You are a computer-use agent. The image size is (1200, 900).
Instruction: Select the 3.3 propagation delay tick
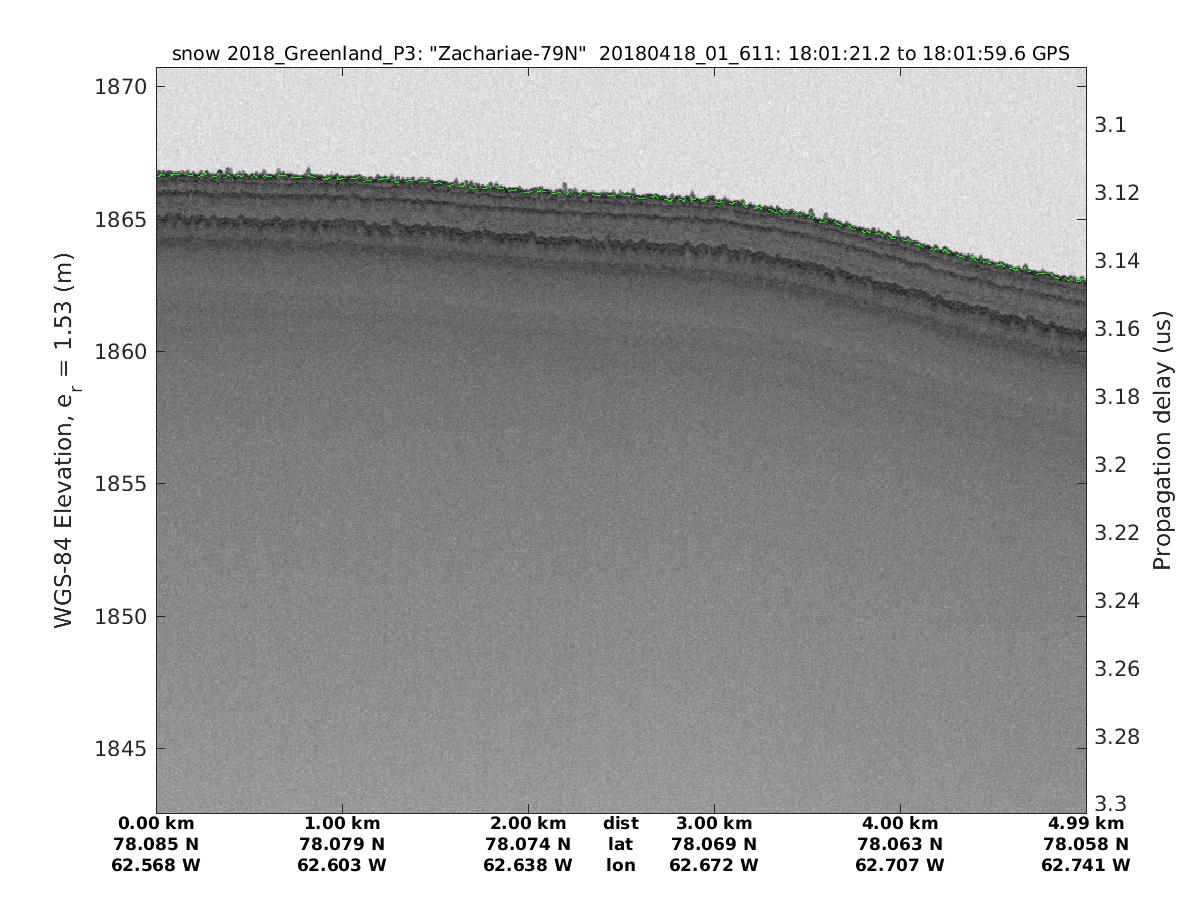click(x=1112, y=804)
